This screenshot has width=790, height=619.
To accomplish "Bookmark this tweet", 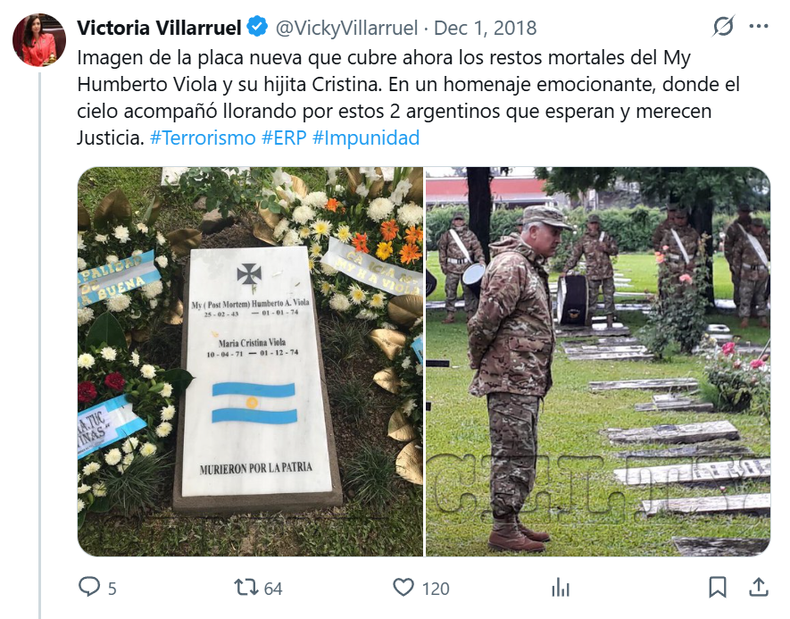I will pos(717,587).
